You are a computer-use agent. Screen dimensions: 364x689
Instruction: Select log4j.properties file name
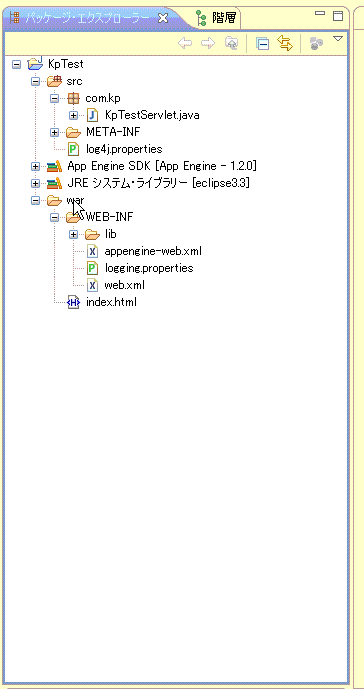click(124, 149)
